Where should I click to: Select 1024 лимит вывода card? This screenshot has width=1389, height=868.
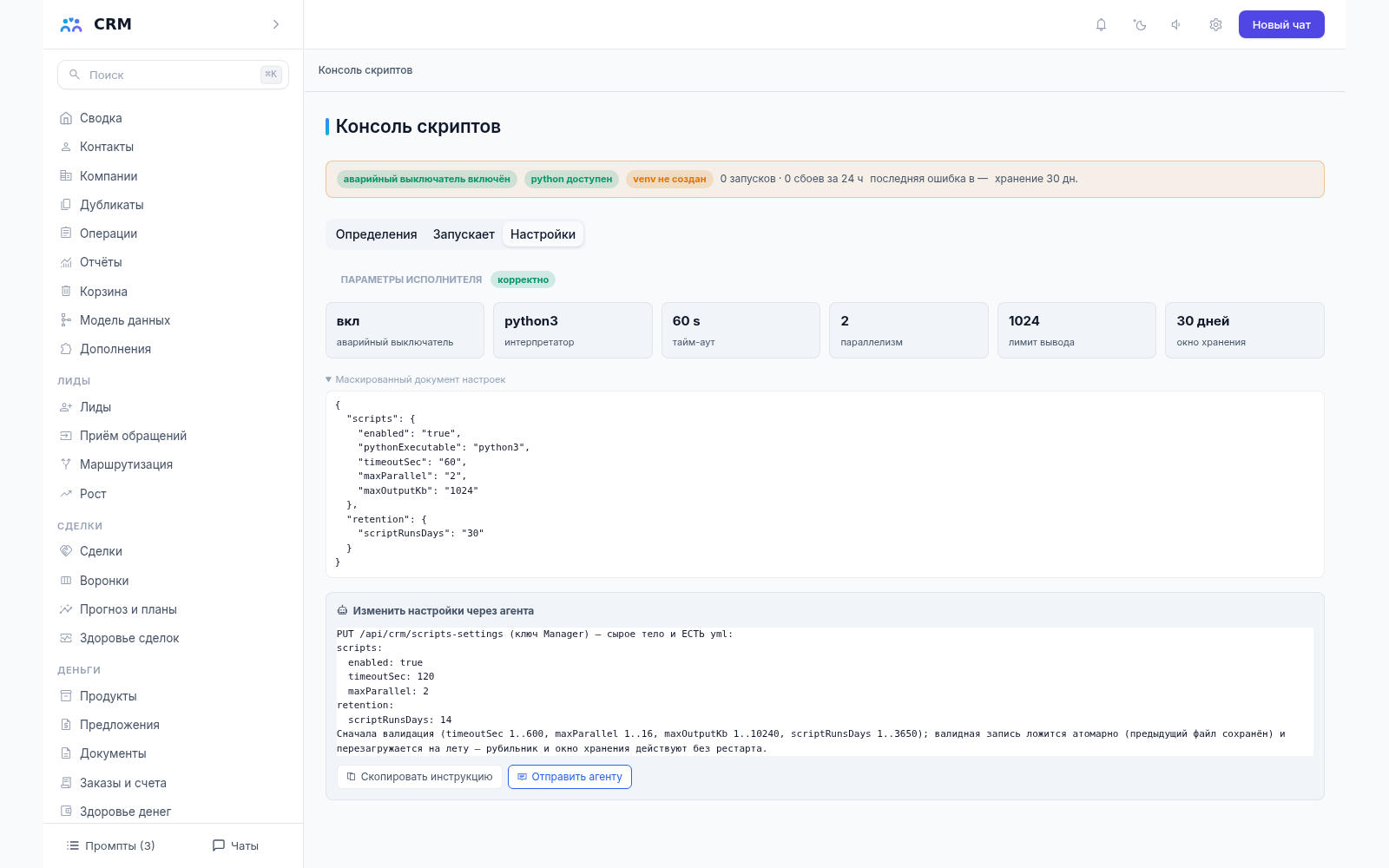click(x=1076, y=330)
